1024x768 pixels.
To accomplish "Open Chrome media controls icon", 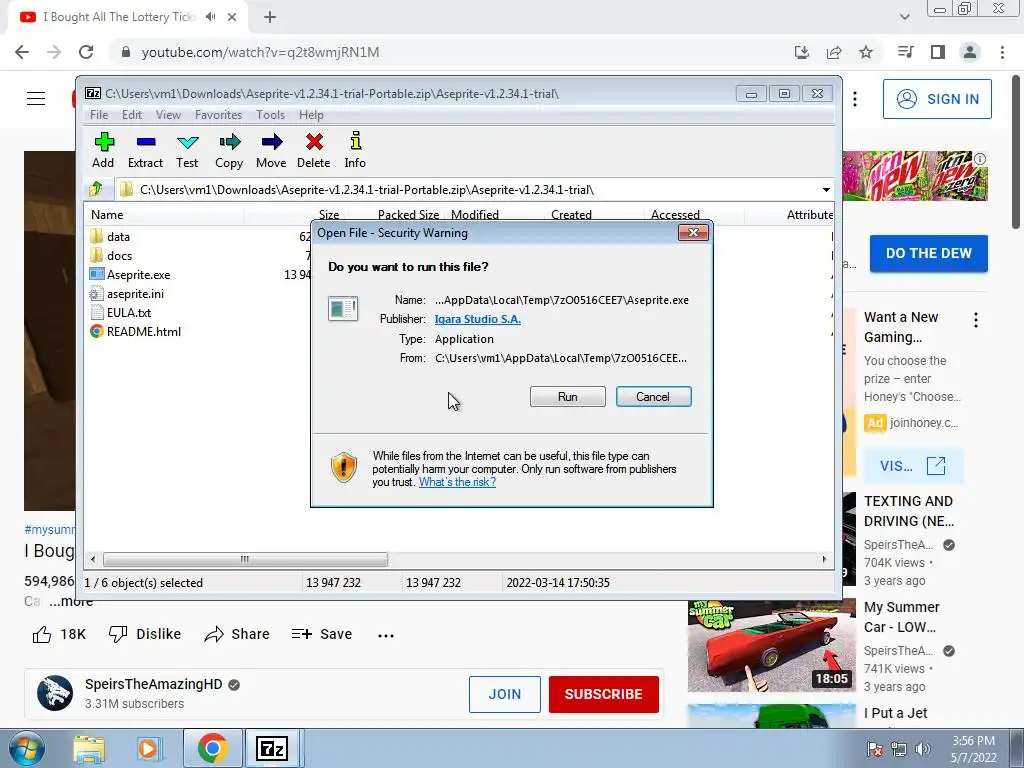I will [905, 52].
